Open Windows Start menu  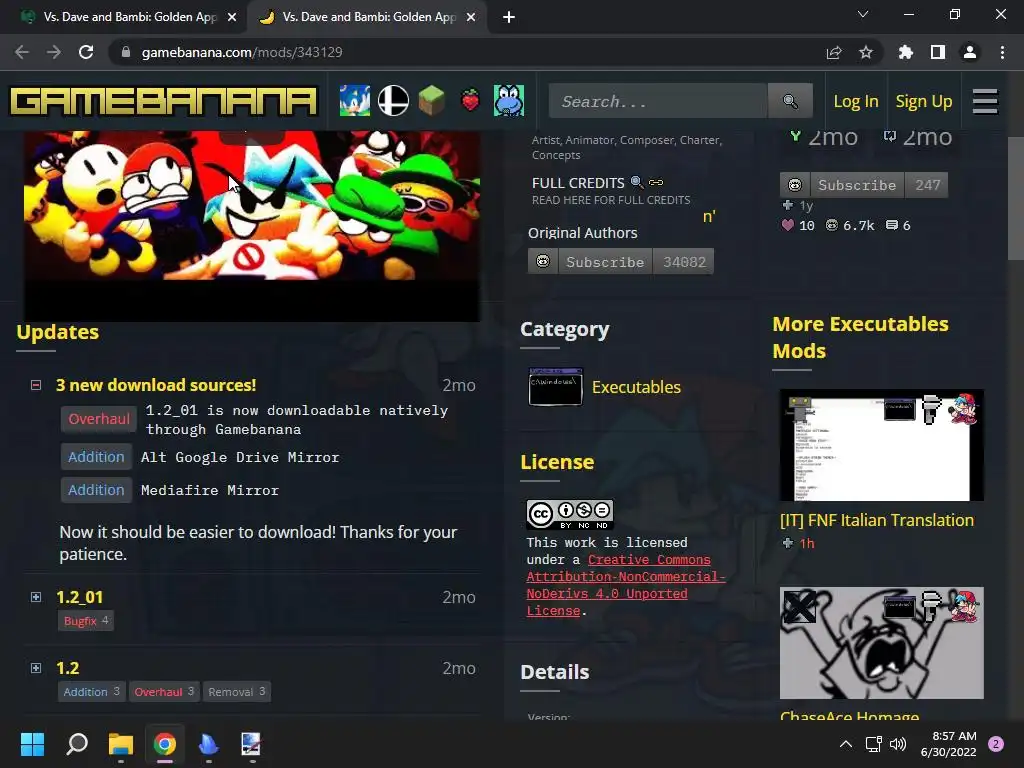click(x=32, y=744)
